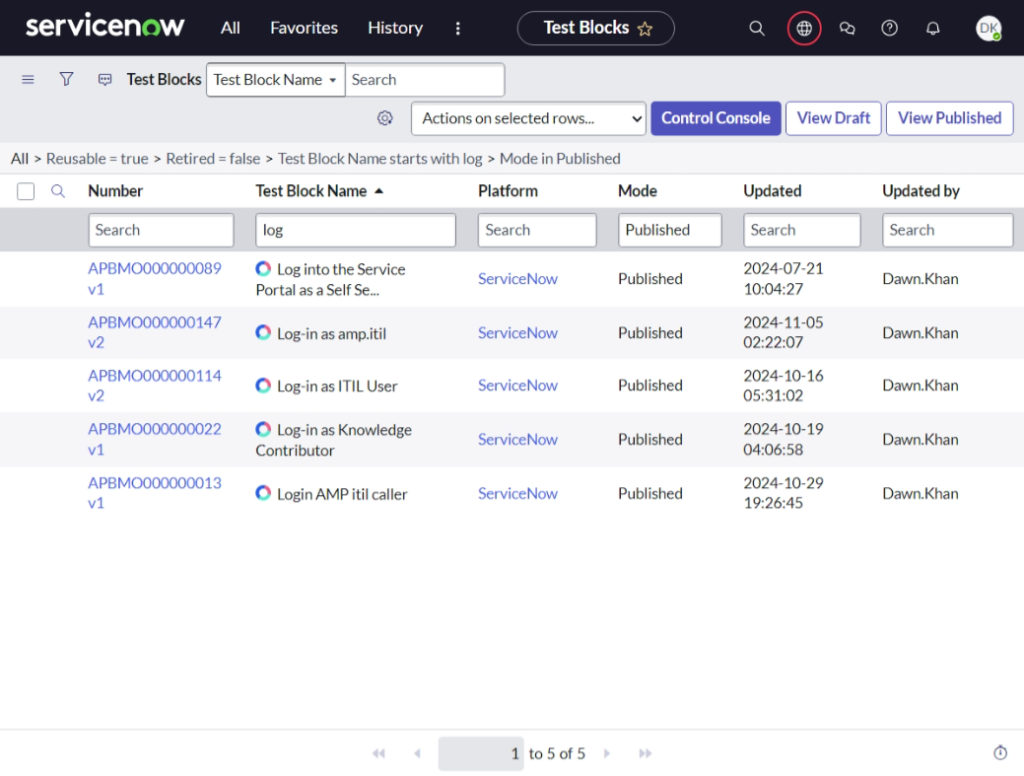Switch to the History menu
Image resolution: width=1024 pixels, height=776 pixels.
394,28
